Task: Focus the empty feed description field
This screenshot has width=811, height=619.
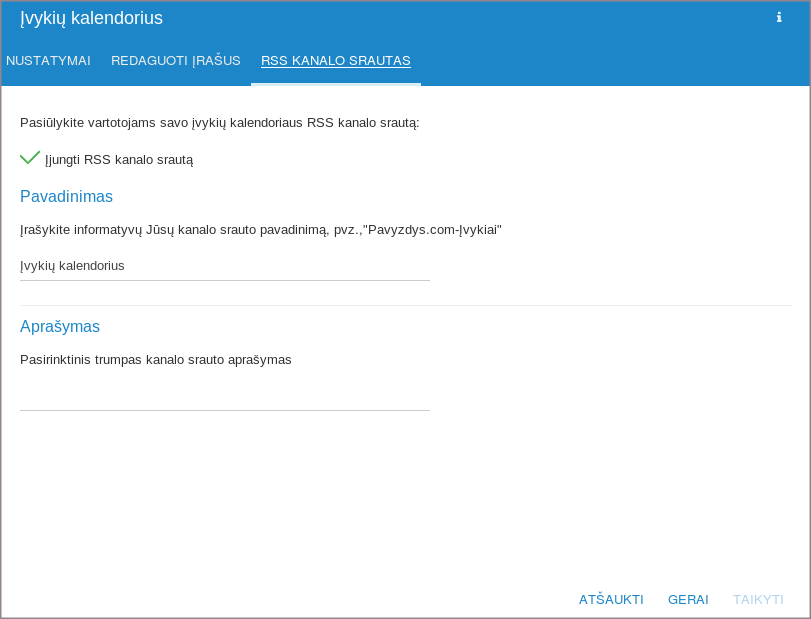Action: [225, 396]
